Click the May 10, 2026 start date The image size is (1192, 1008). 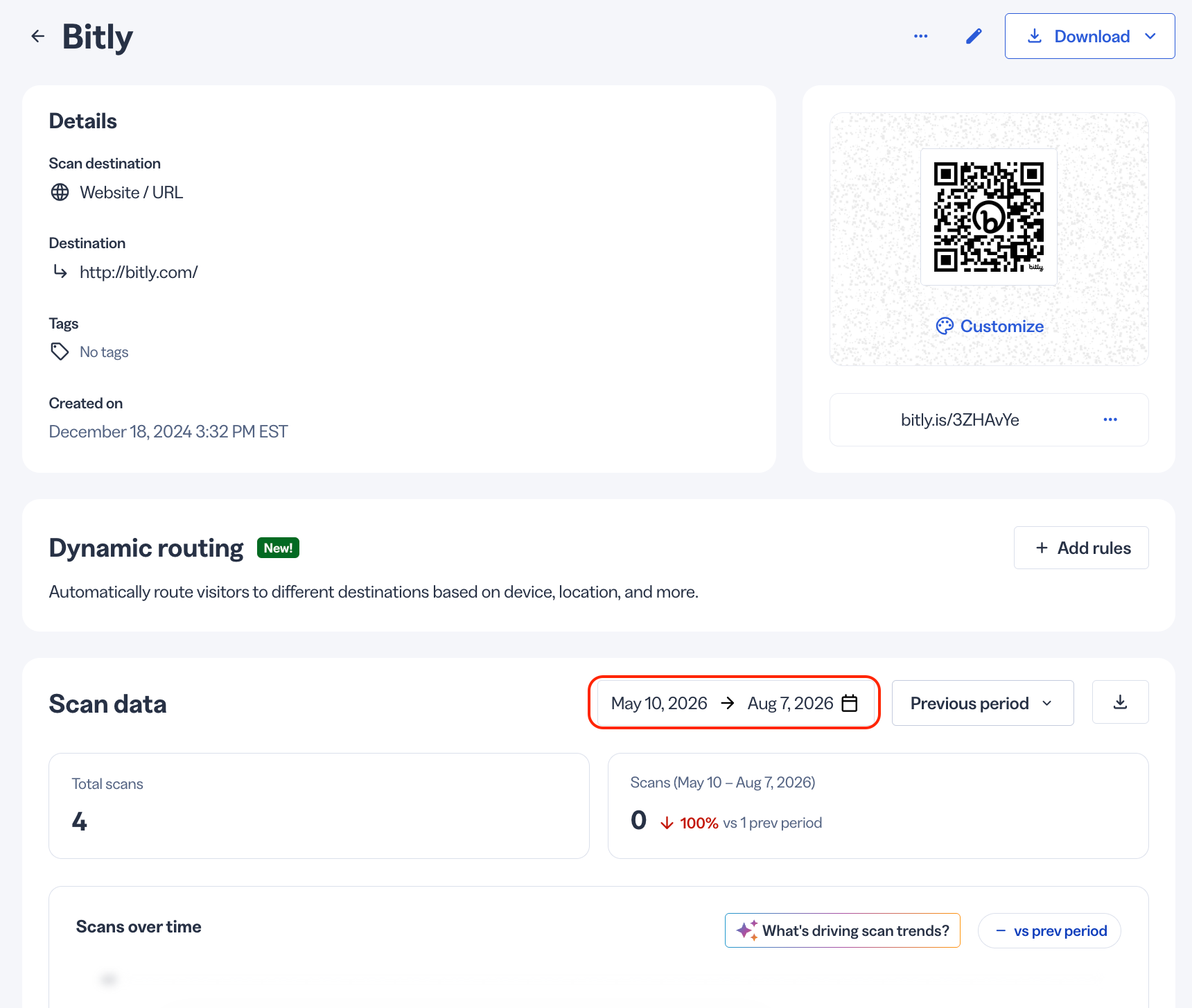click(x=659, y=703)
